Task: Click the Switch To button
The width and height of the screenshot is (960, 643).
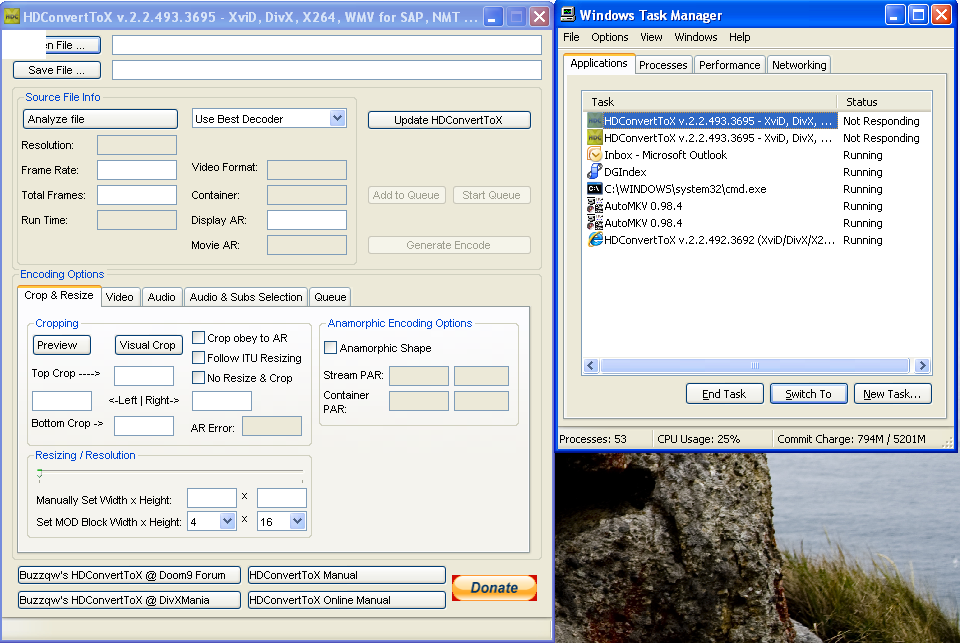Action: (808, 394)
